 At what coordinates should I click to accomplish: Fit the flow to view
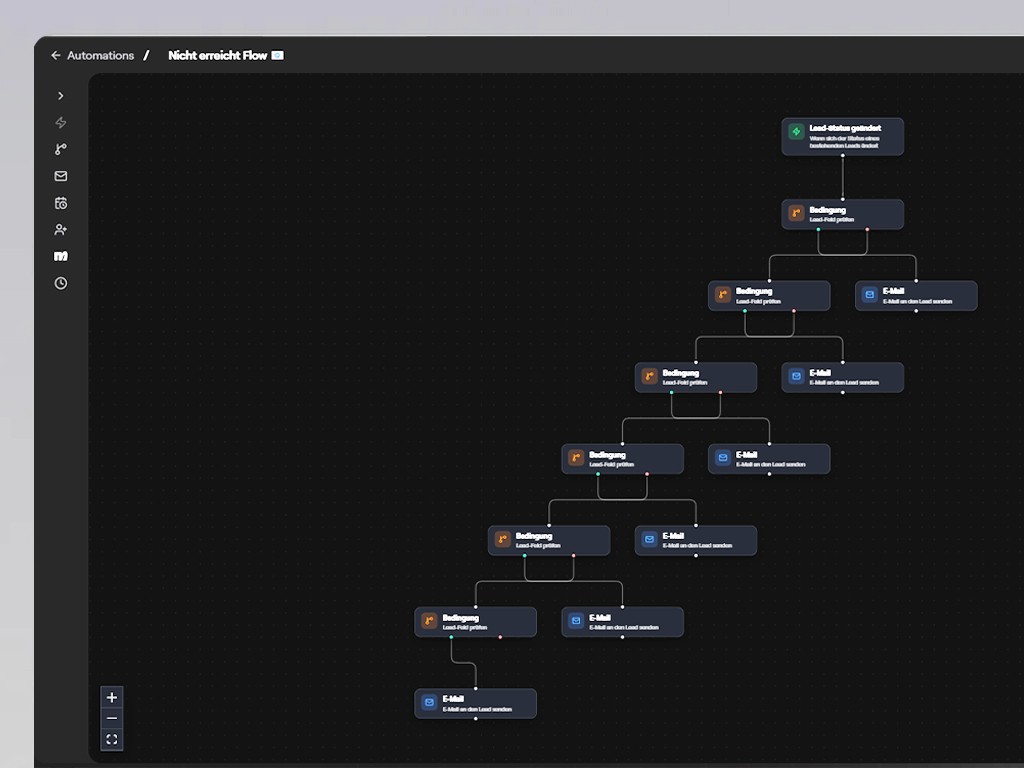pos(112,739)
